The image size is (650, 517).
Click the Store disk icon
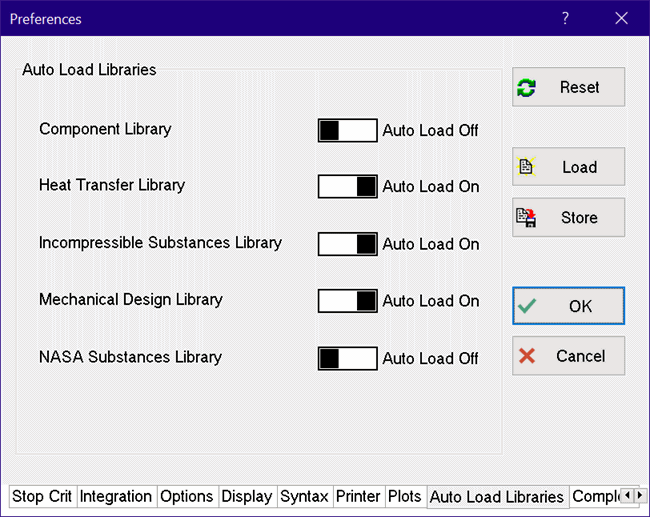(x=526, y=217)
